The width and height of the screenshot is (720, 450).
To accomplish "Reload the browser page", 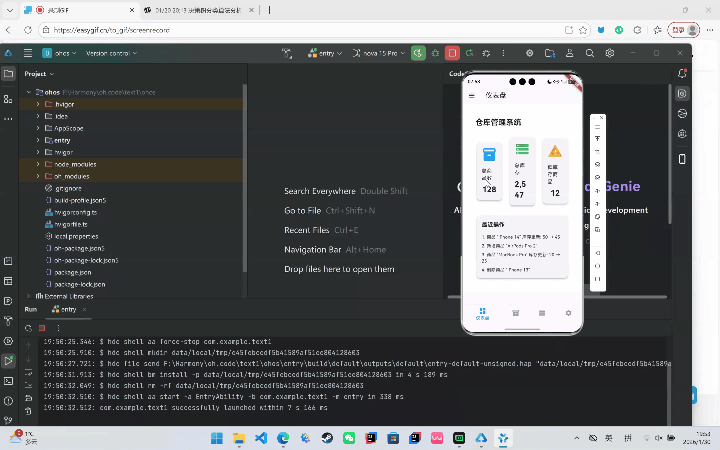I will point(28,30).
